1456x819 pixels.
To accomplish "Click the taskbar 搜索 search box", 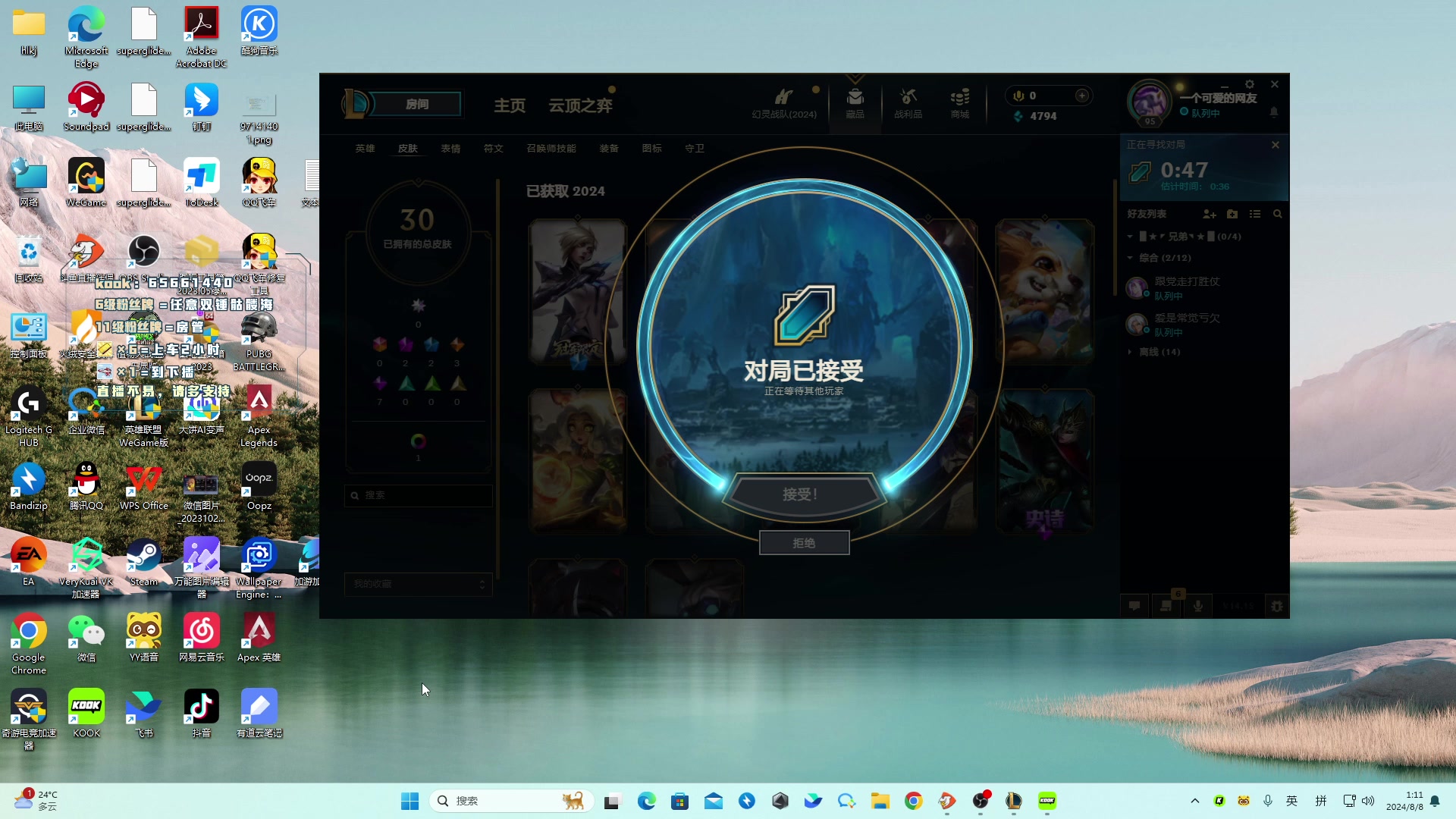I will point(512,801).
